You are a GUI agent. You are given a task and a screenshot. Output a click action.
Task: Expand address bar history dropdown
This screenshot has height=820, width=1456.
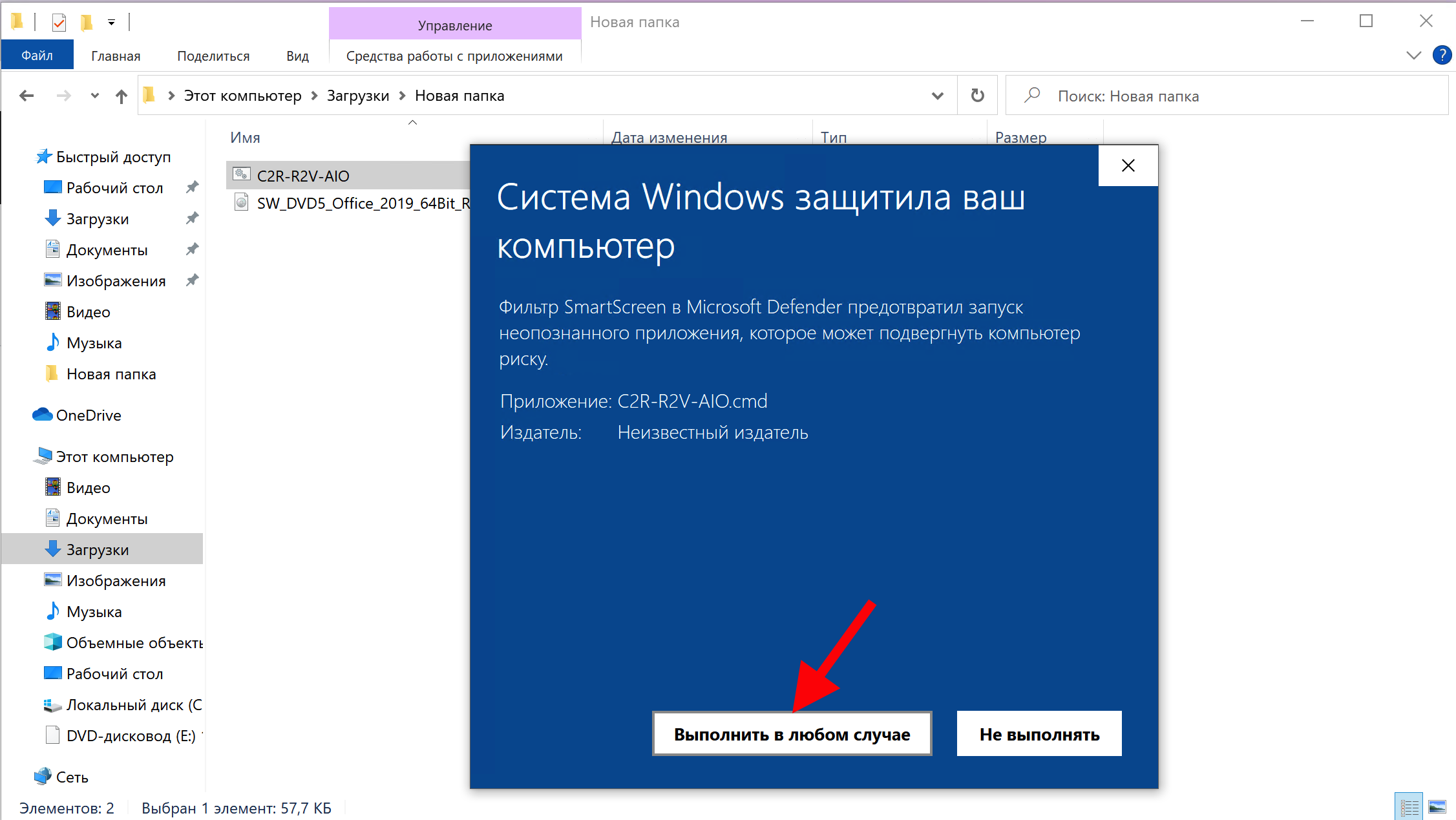click(x=938, y=96)
